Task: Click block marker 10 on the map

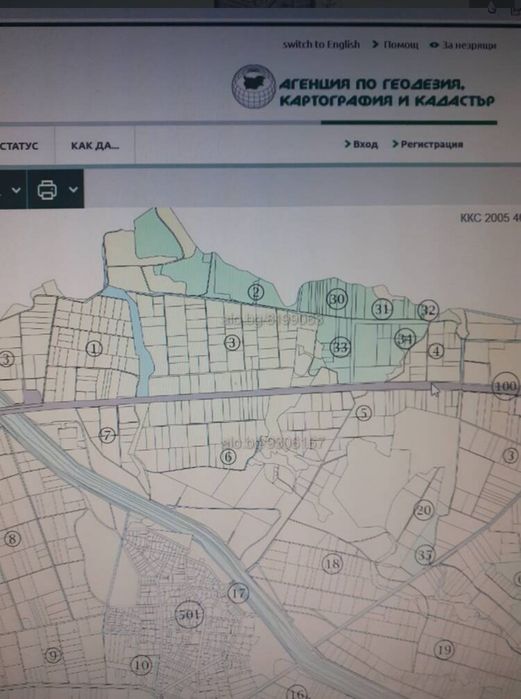Action: (141, 666)
